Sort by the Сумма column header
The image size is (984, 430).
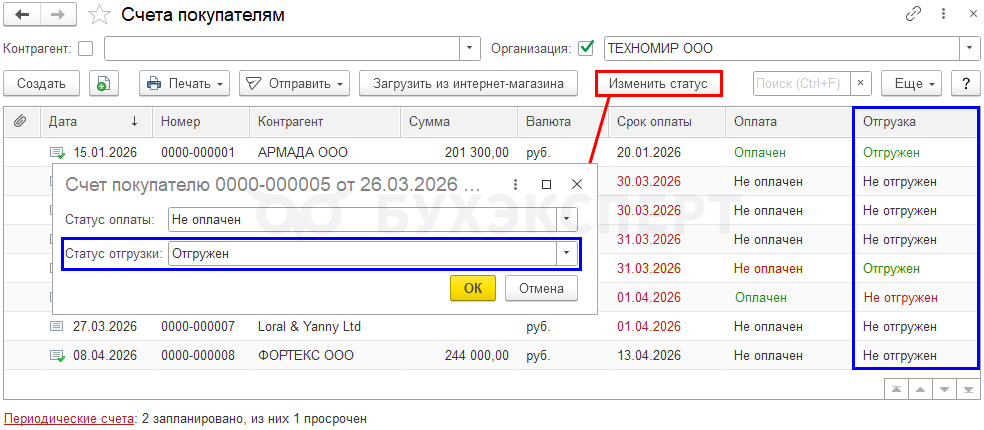coord(459,122)
